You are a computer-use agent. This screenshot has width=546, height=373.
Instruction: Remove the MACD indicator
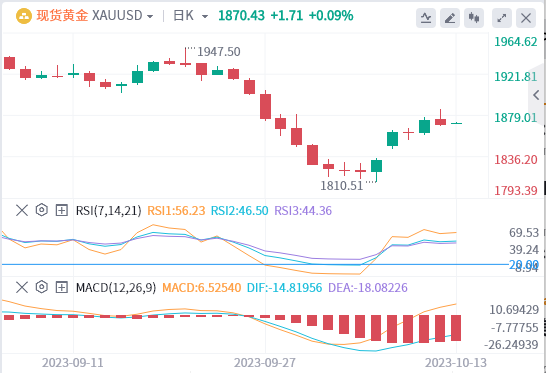[x=22, y=288]
